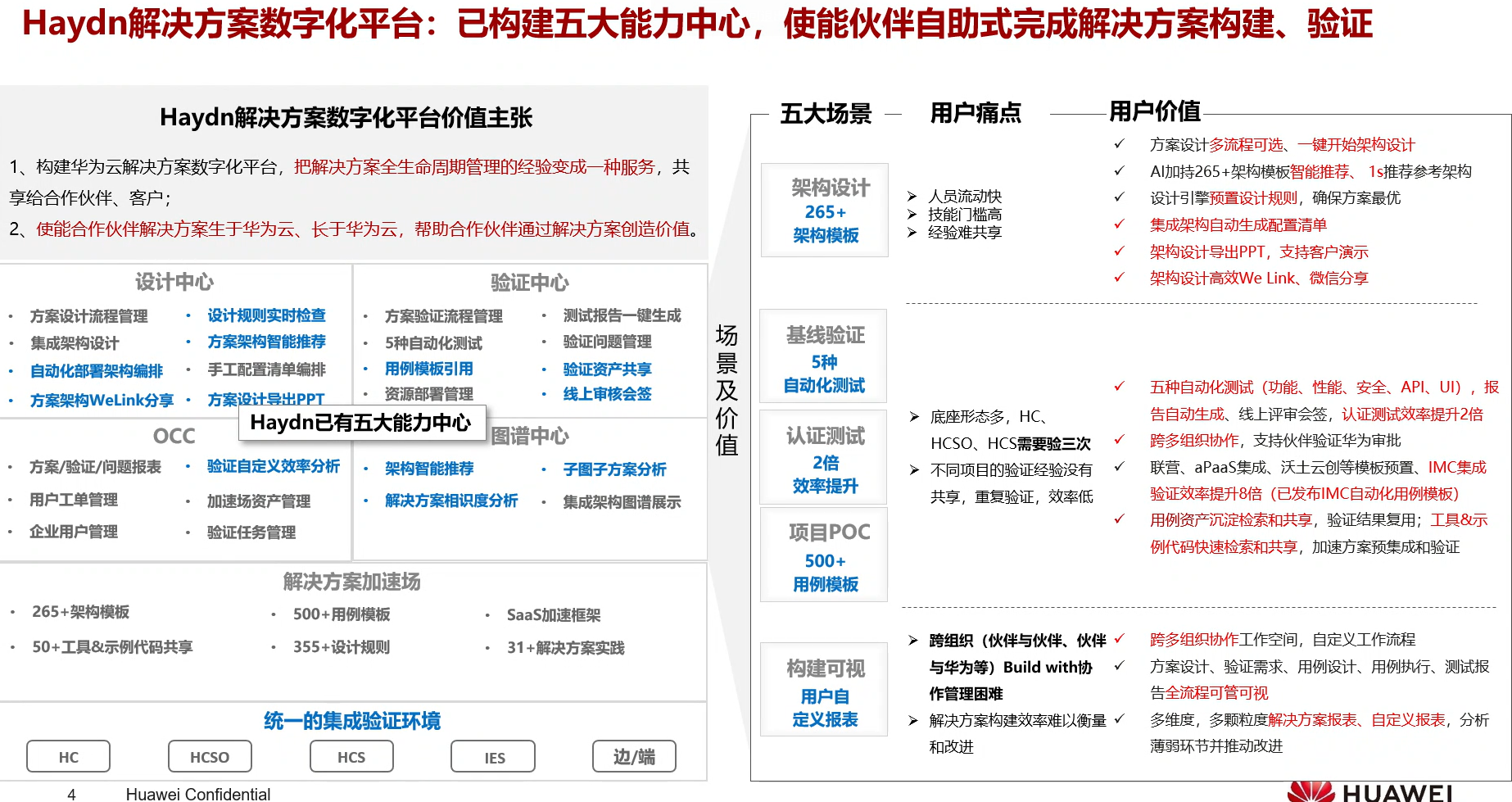Select 355+设计规则 item

tap(342, 647)
